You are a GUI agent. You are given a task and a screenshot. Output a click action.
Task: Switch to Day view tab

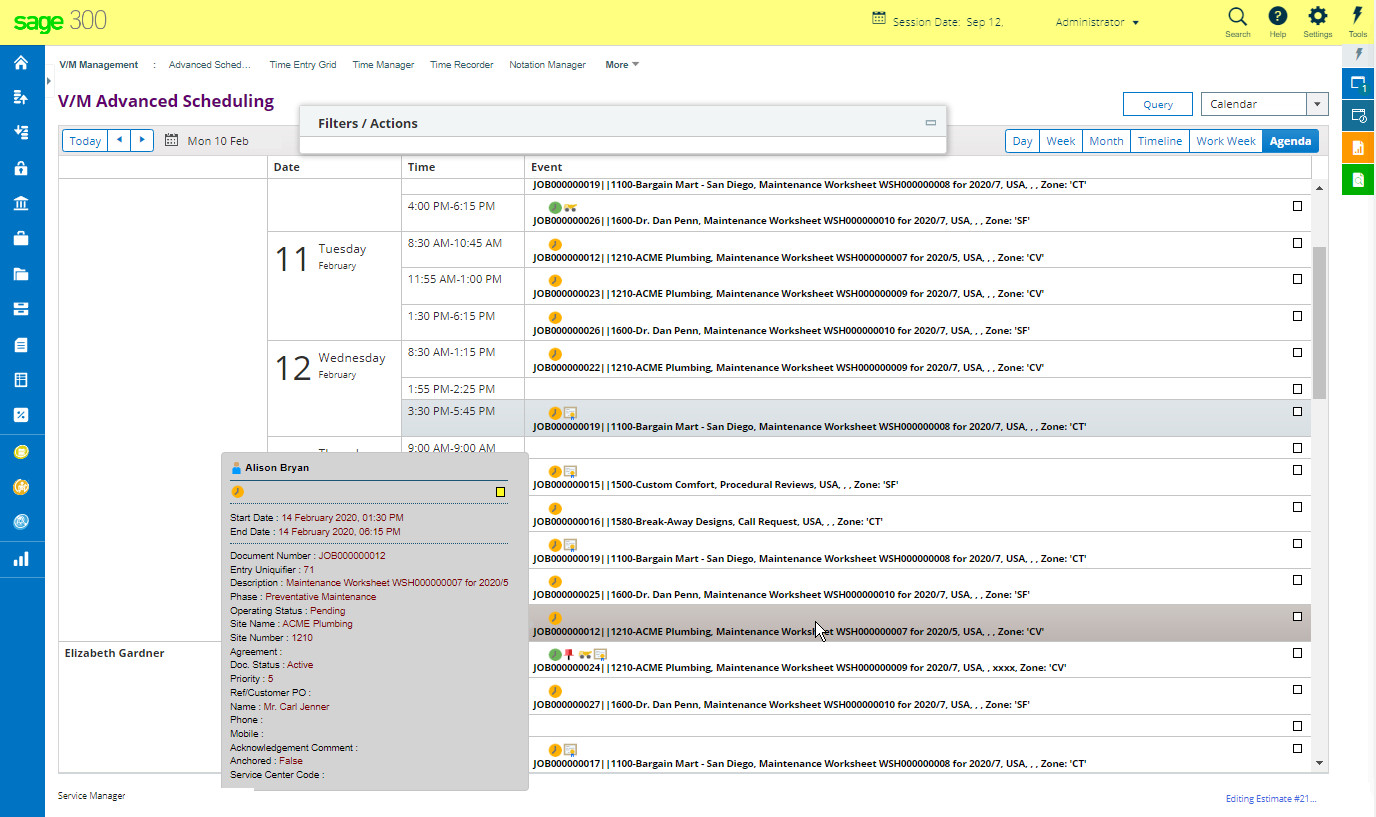click(1022, 141)
